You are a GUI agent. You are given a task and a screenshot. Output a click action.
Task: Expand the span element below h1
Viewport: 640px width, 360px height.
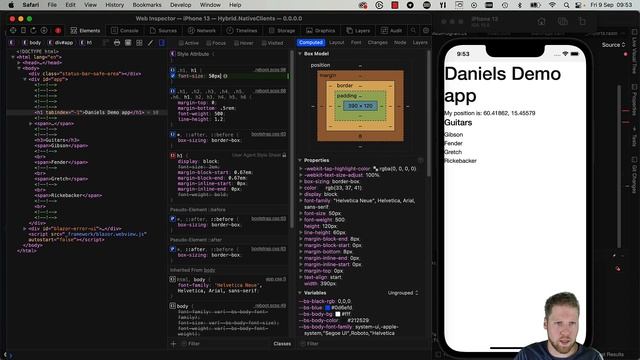(x=30, y=124)
